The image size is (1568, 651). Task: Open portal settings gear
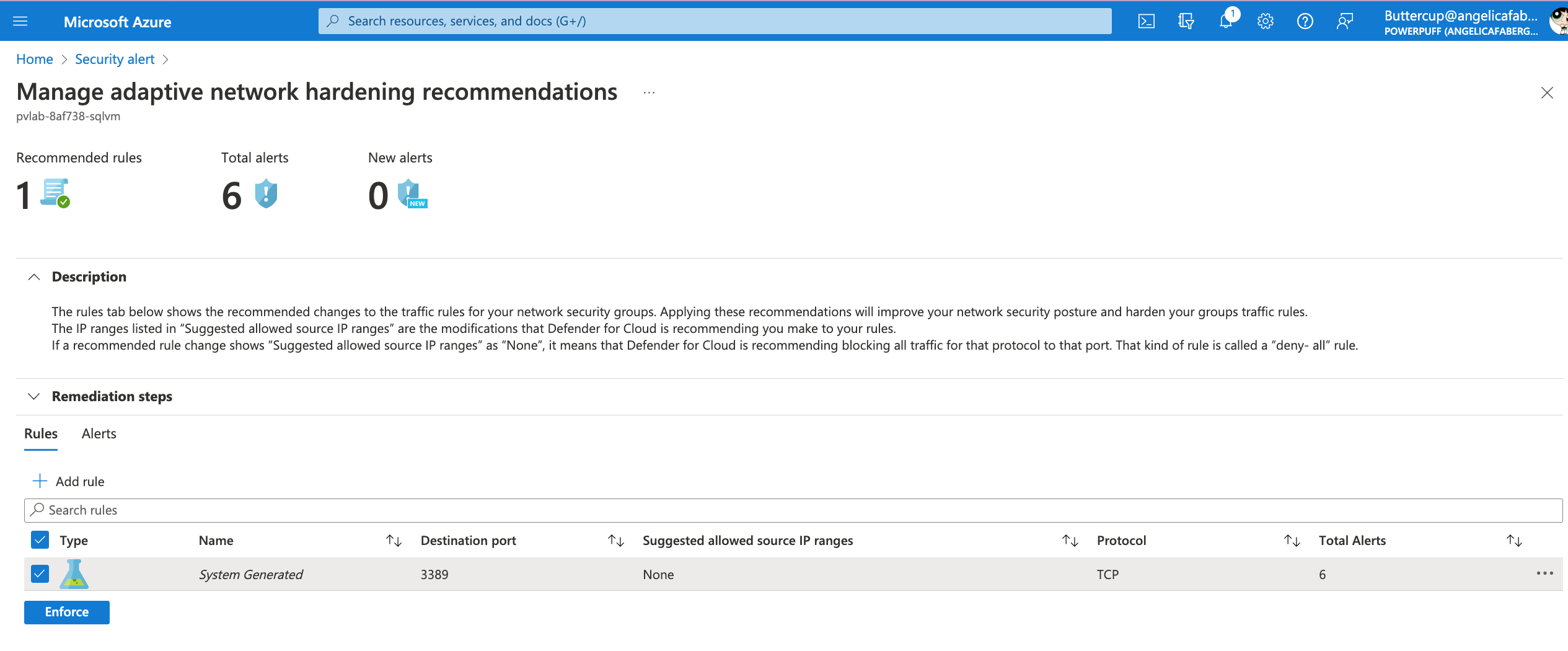[1265, 22]
